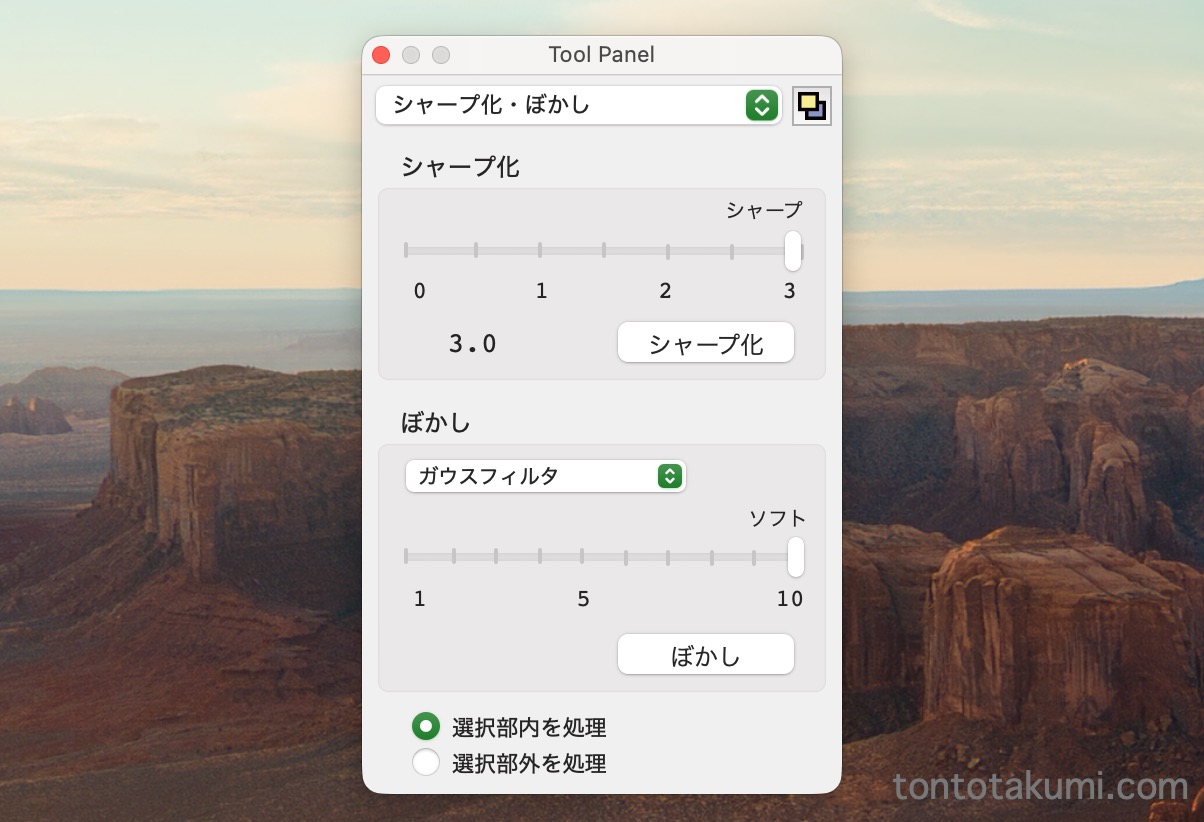Click the Tool Panel window title
1204x822 pixels.
(601, 55)
